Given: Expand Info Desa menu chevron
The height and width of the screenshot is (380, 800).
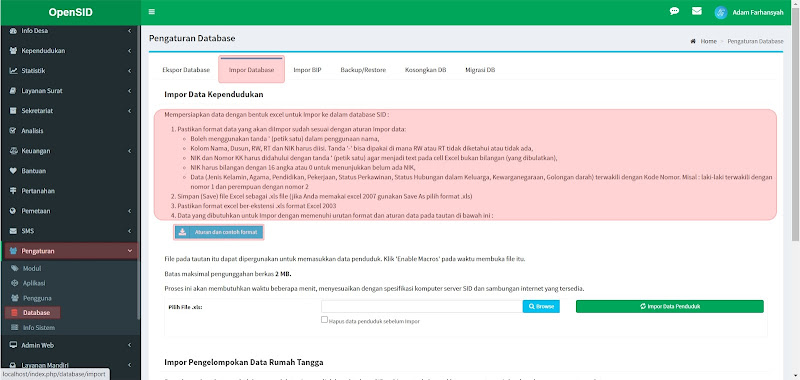Looking at the screenshot, I should [130, 31].
